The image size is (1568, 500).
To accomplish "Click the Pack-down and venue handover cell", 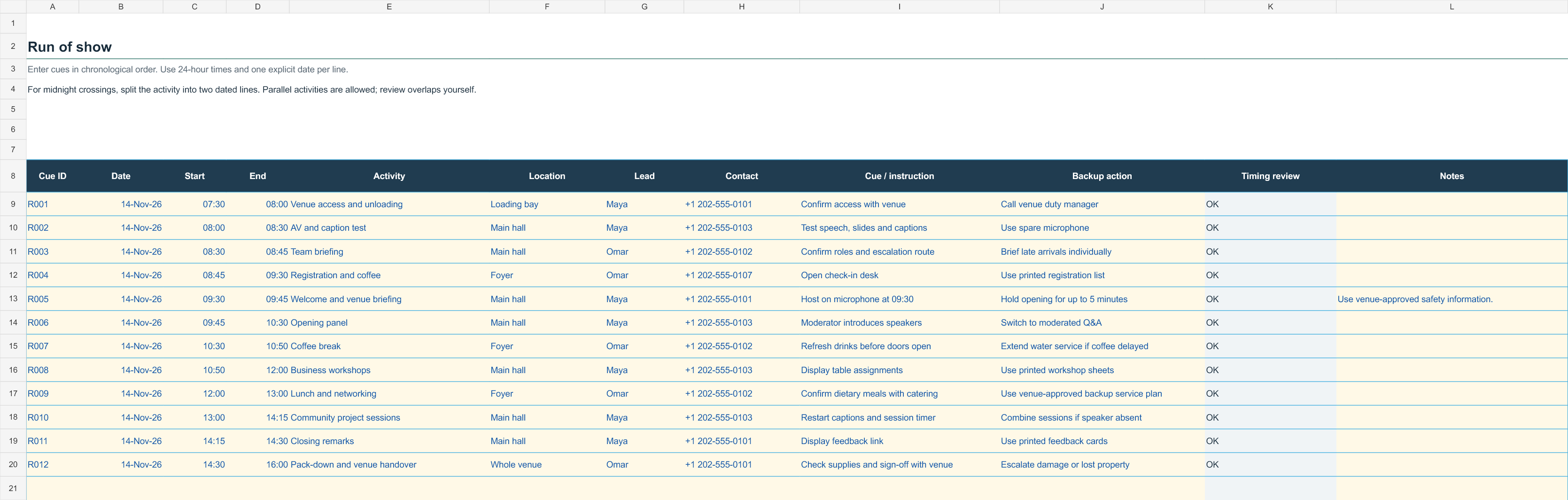I will coord(389,465).
